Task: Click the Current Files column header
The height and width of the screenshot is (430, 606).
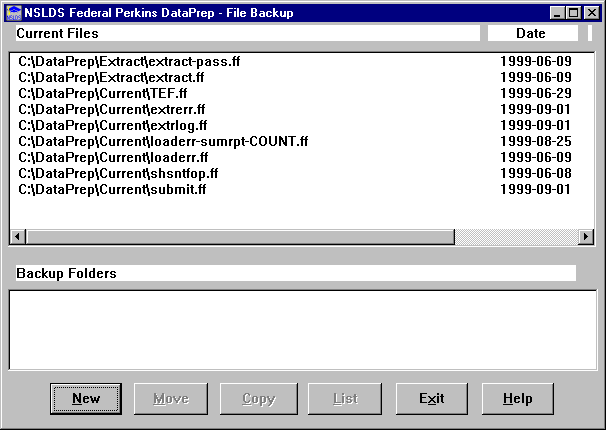Action: (x=248, y=33)
